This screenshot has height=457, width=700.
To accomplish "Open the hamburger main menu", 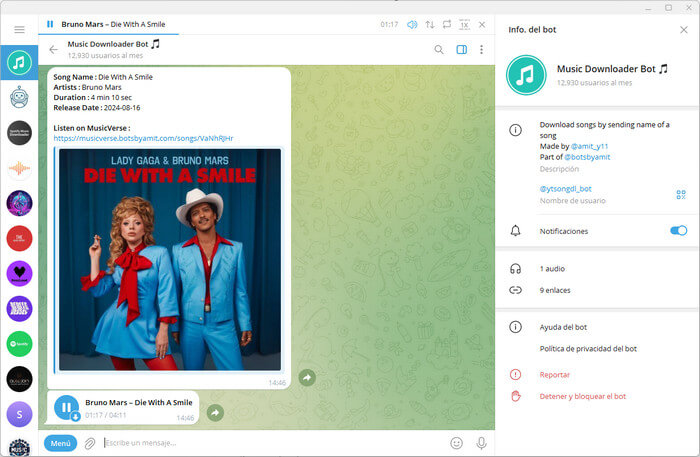I will tap(19, 29).
